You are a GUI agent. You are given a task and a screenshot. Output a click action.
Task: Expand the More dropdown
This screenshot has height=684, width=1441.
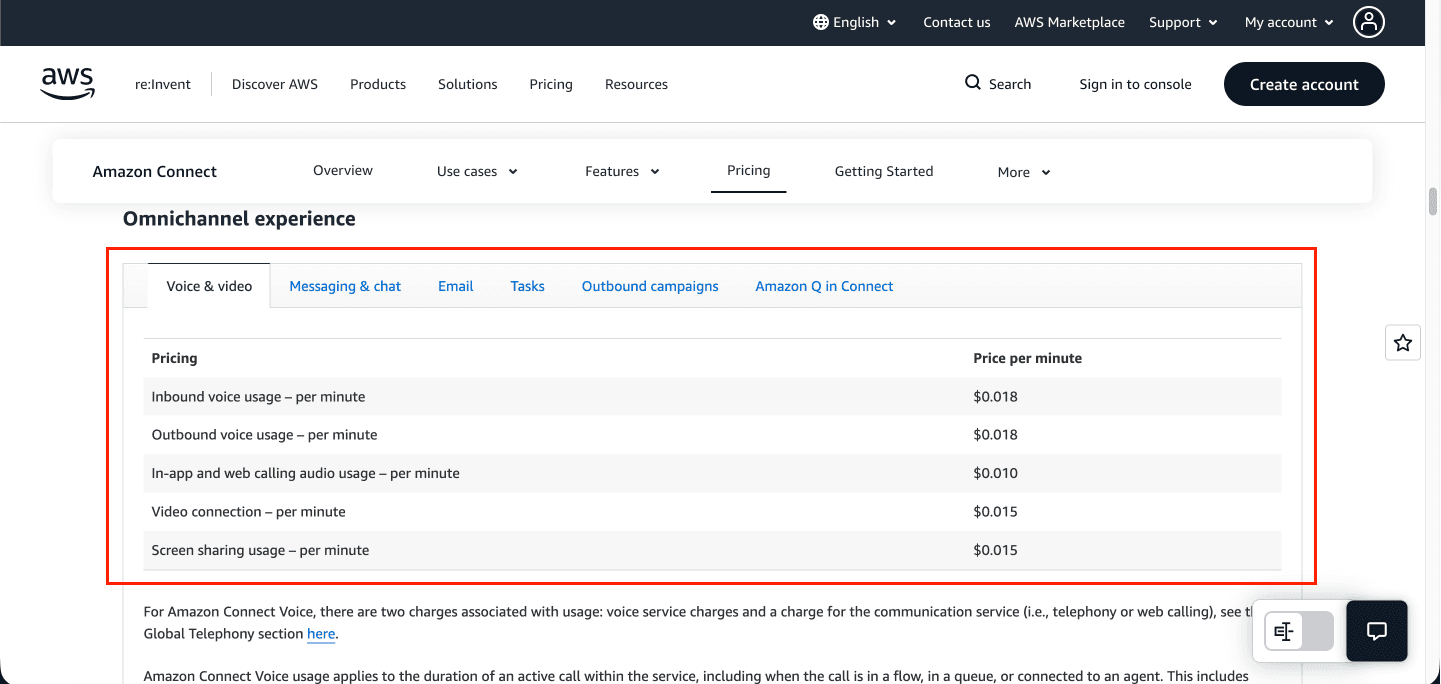point(1024,172)
